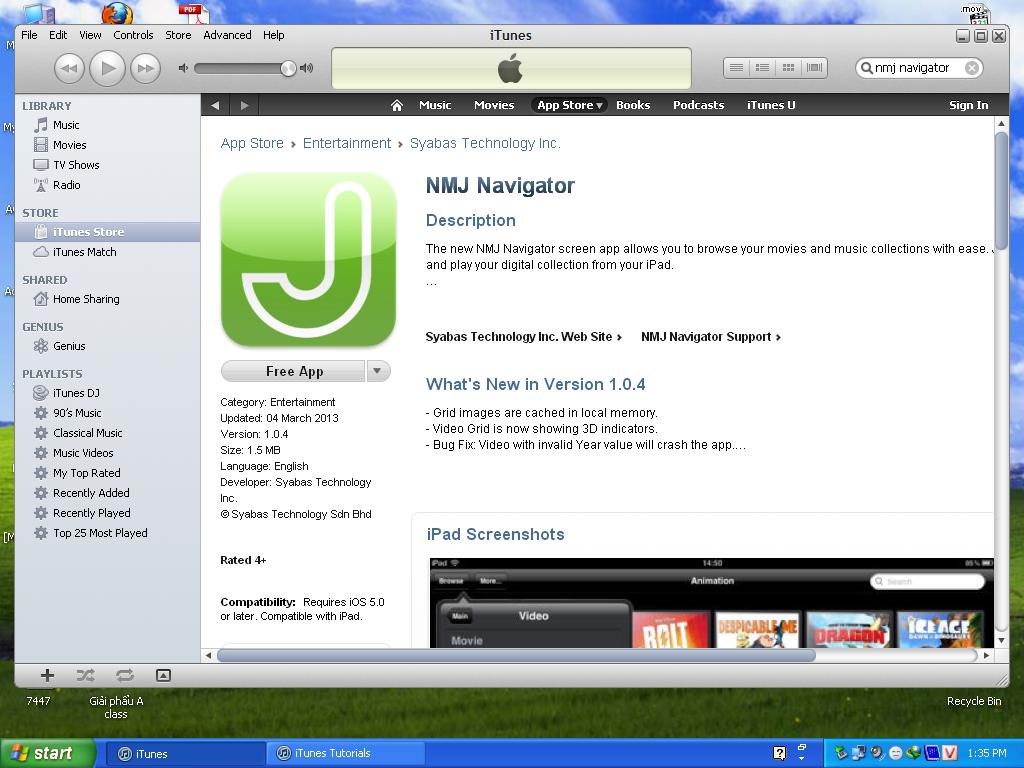Screen dimensions: 1024x768
Task: Toggle shuffle playback
Action: (x=86, y=675)
